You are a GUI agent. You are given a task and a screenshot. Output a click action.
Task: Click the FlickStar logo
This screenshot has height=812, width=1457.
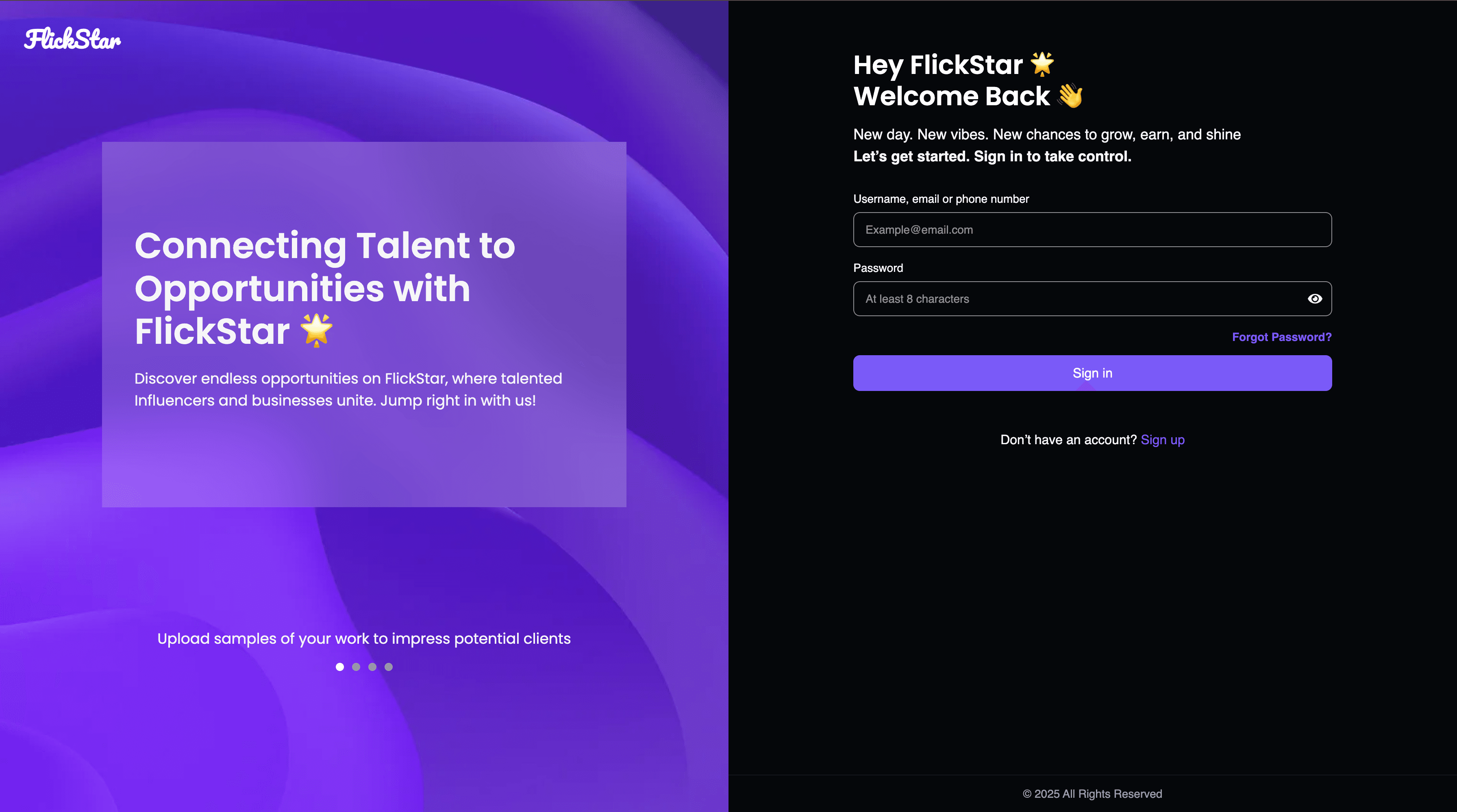coord(72,39)
